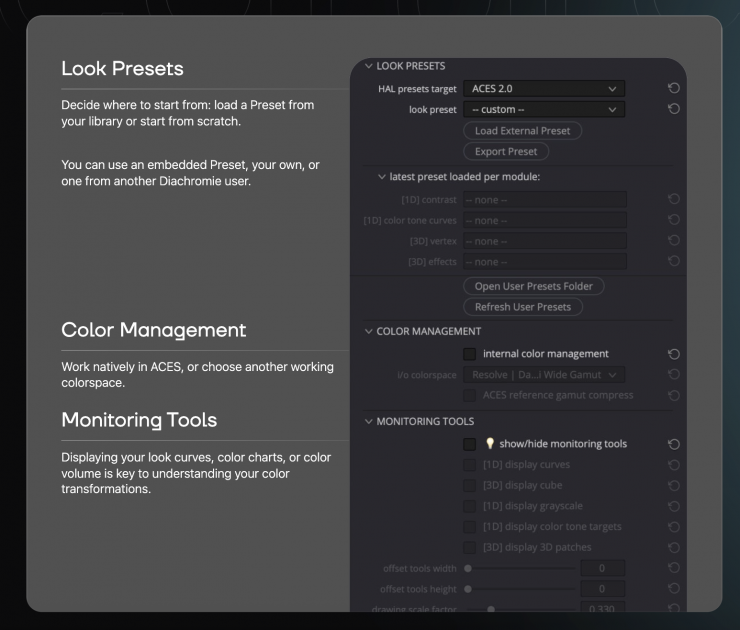Open the look preset dropdown
740x630 pixels.
pyautogui.click(x=544, y=109)
